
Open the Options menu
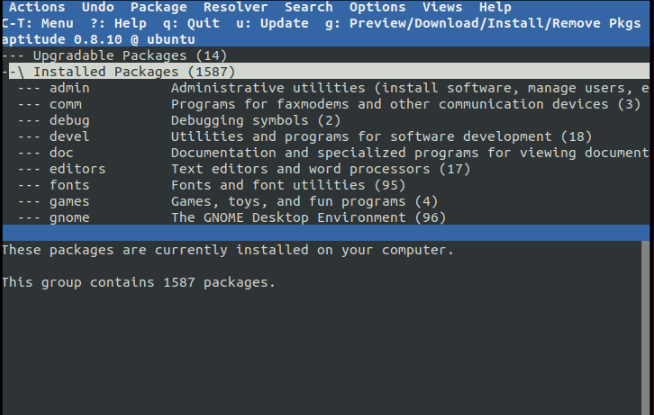[x=378, y=7]
